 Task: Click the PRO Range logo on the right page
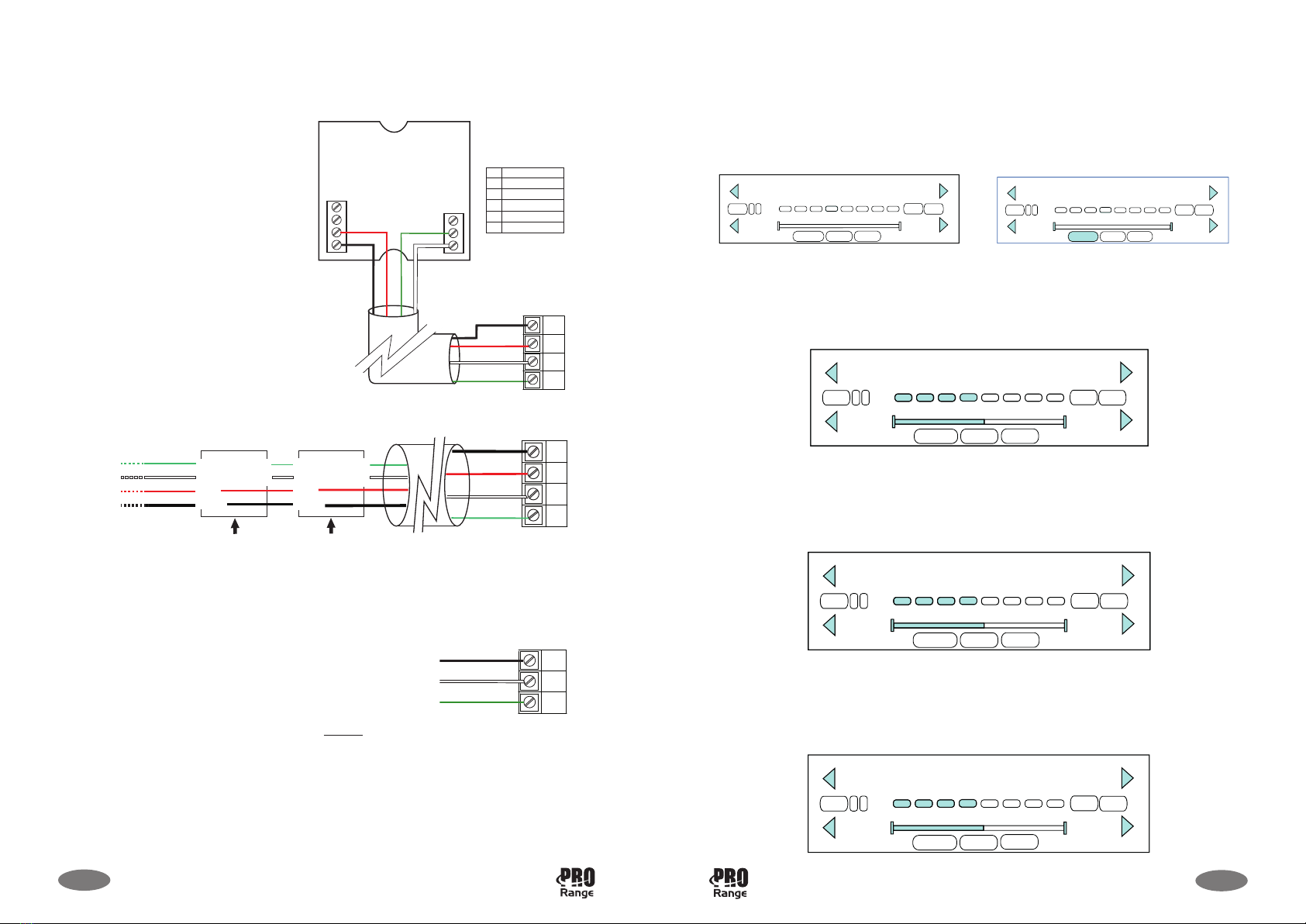pos(729,883)
